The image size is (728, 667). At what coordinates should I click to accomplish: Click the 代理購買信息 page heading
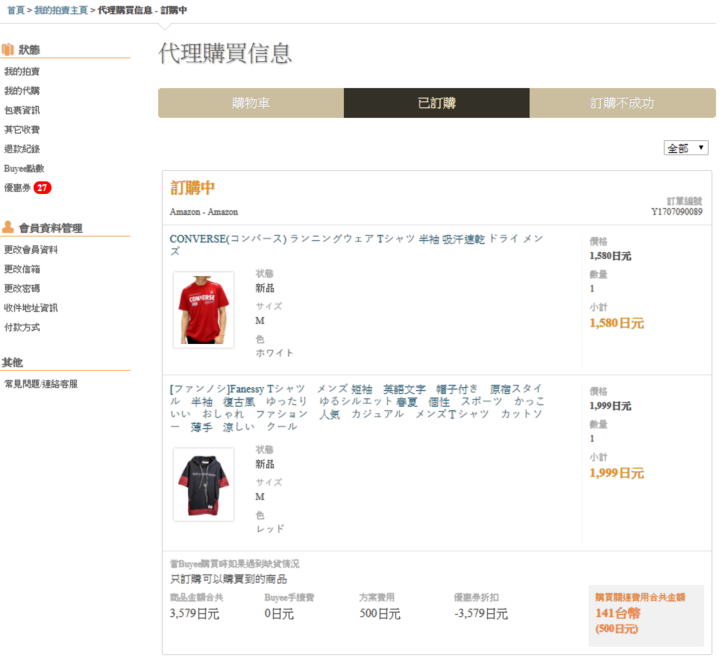(225, 53)
